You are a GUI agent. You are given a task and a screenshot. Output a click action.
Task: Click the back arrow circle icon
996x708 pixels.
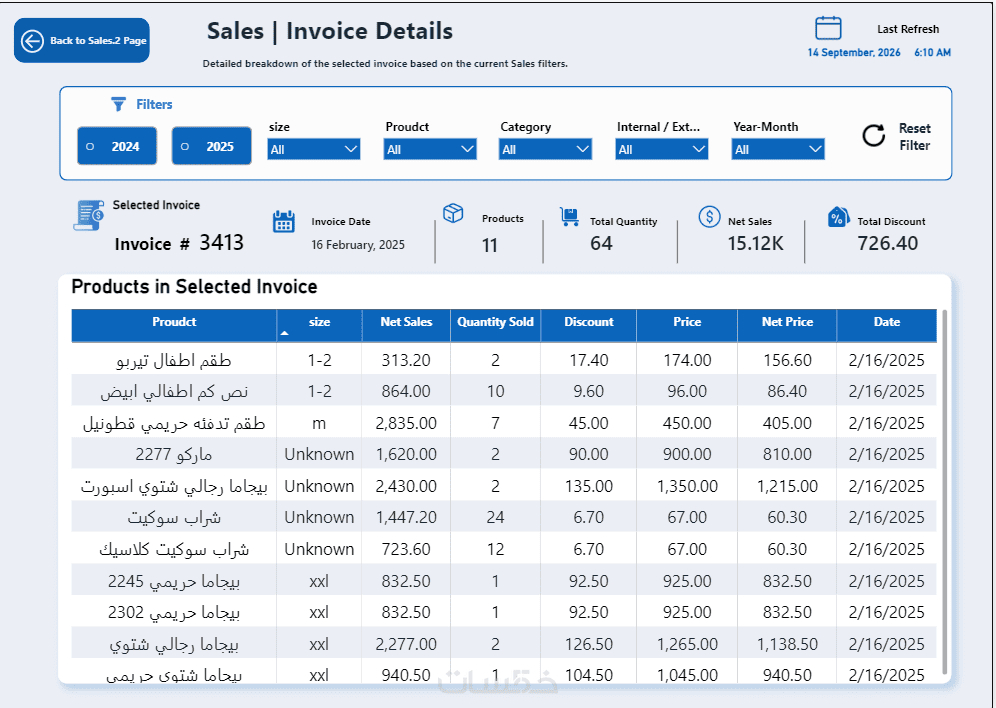(x=32, y=41)
